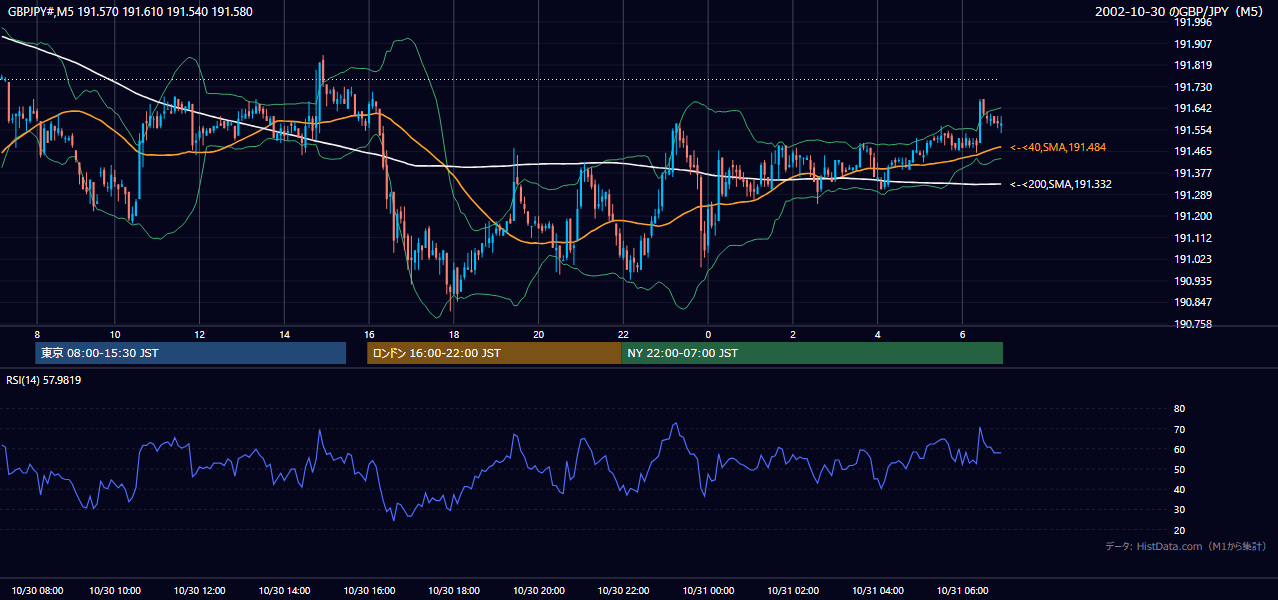
Task: Click hour tick 16 under price chart
Action: 369,335
